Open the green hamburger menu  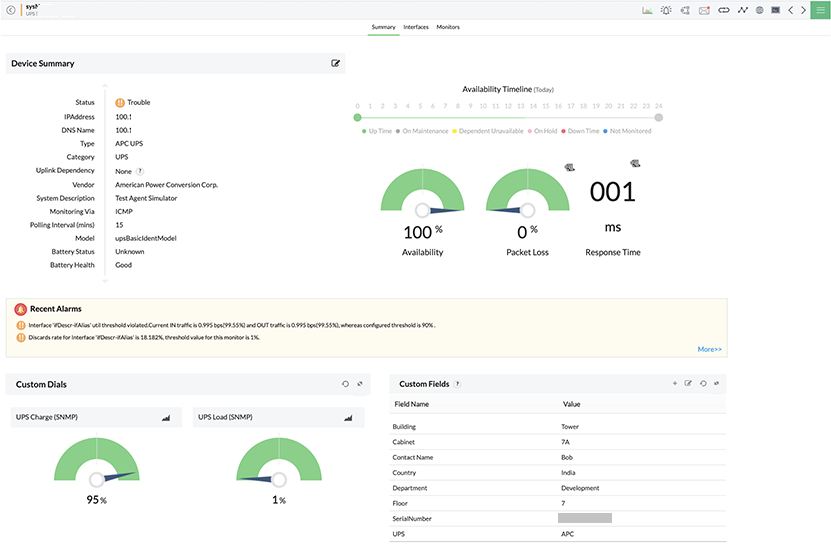coord(819,10)
